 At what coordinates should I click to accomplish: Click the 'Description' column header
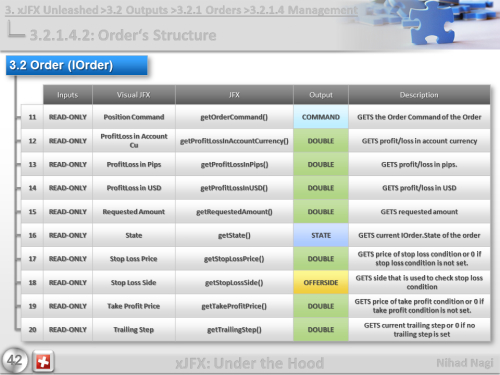[x=419, y=95]
